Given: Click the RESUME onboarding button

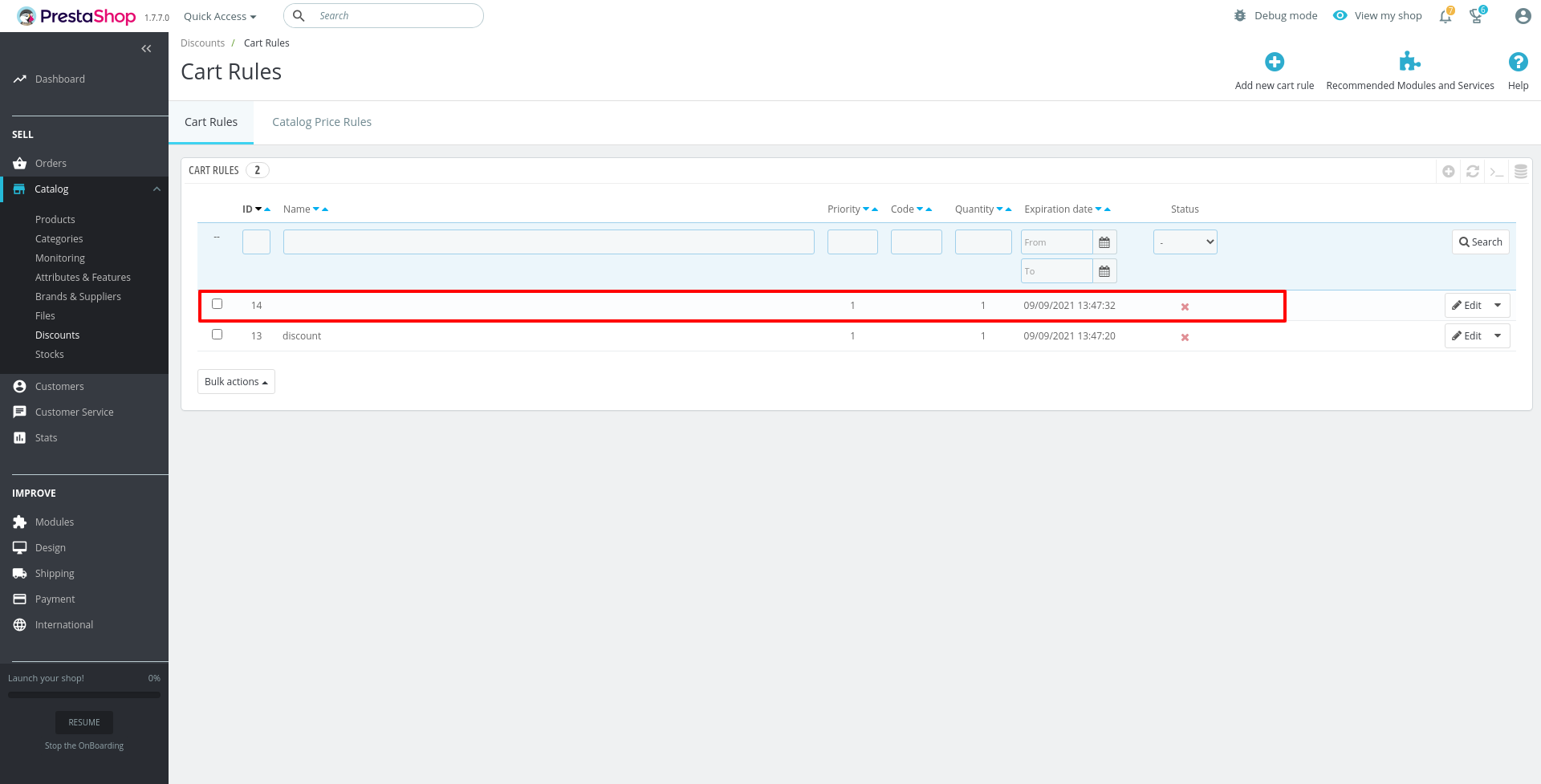Looking at the screenshot, I should (x=83, y=721).
